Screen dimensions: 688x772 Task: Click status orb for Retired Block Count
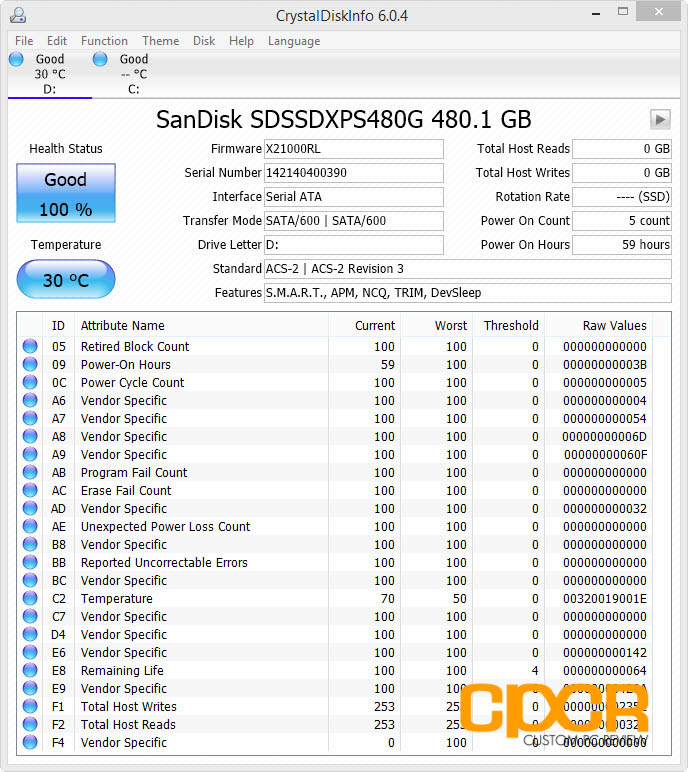pyautogui.click(x=30, y=346)
